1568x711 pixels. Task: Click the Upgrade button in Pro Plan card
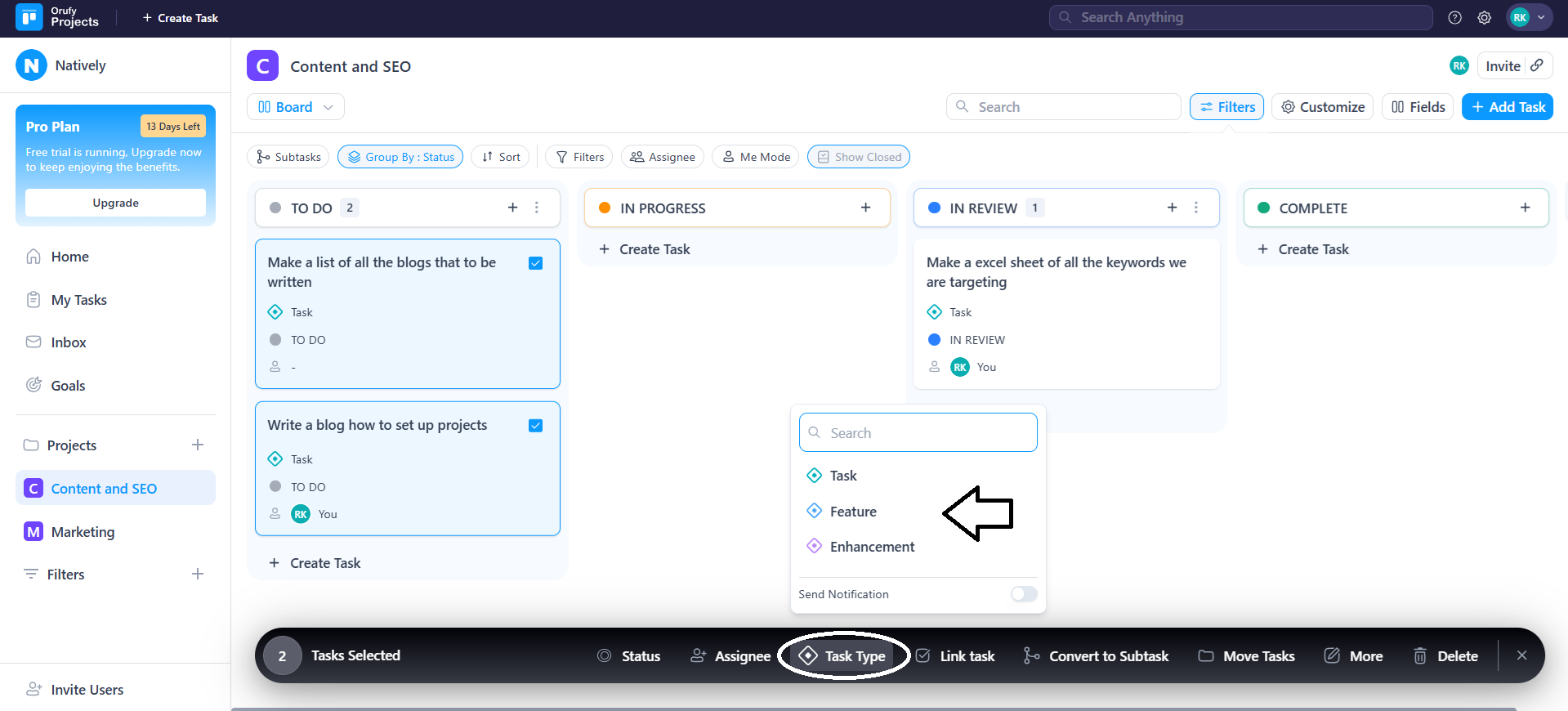(x=115, y=203)
